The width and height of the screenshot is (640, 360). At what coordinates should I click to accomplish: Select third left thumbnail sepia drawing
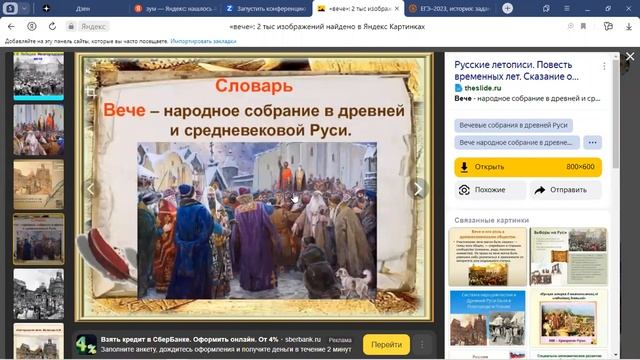pyautogui.click(x=38, y=184)
